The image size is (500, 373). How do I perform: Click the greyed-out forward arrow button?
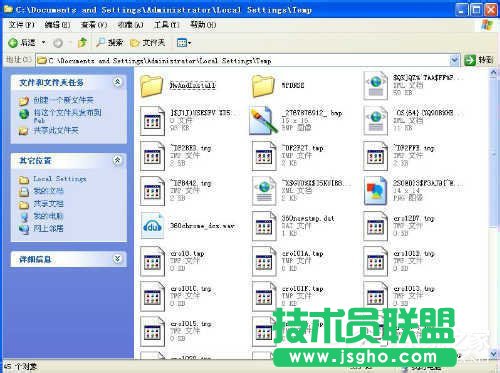tap(58, 43)
